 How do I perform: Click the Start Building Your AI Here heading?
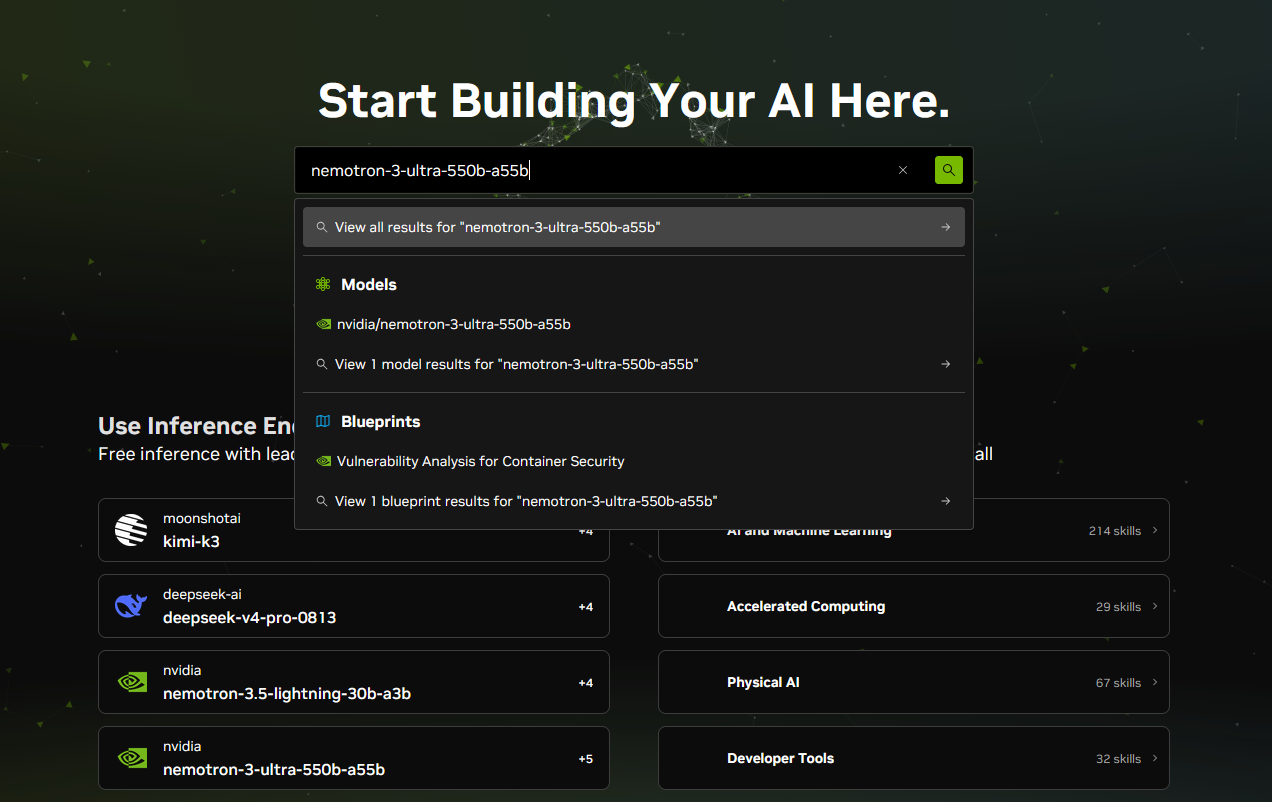tap(634, 101)
